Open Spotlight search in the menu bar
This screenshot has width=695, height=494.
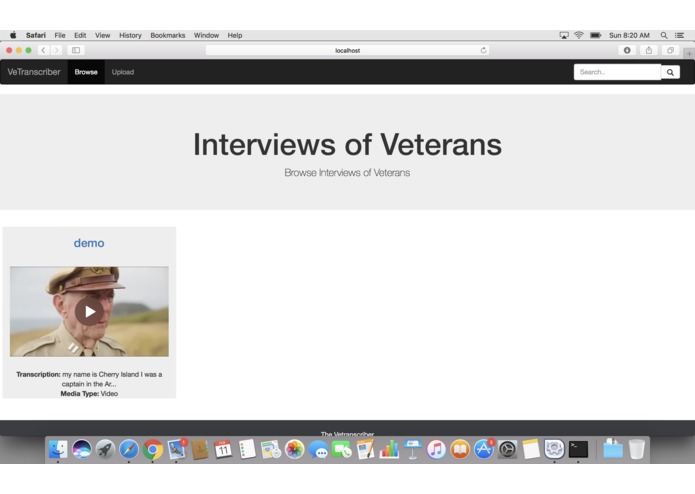click(664, 35)
